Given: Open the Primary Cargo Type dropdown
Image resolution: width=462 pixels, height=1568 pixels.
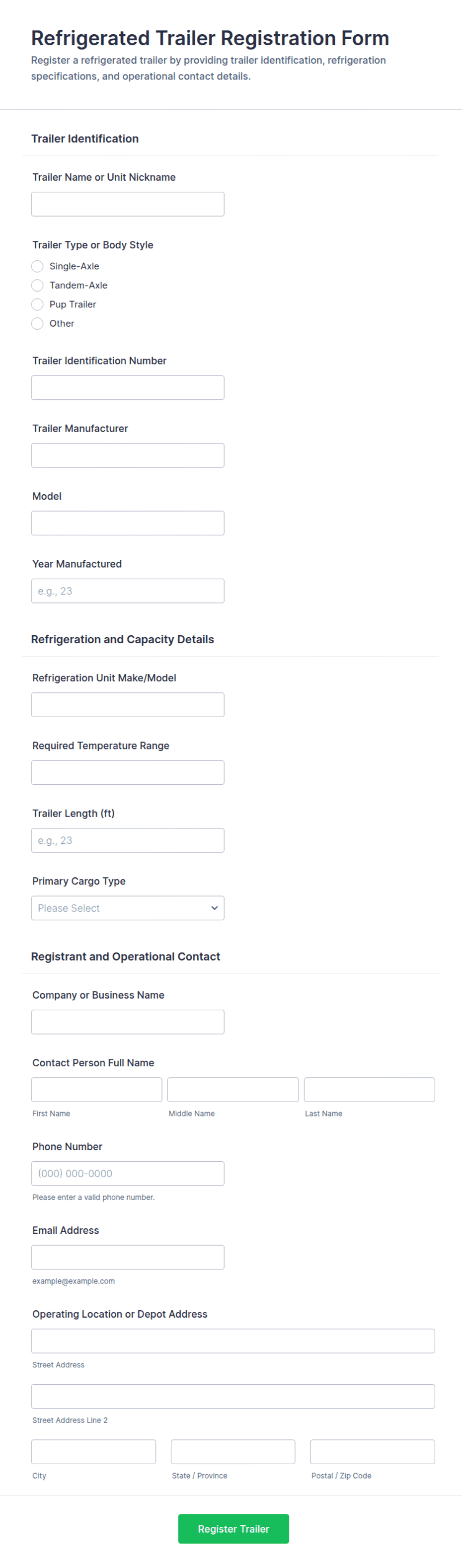Looking at the screenshot, I should click(x=128, y=907).
